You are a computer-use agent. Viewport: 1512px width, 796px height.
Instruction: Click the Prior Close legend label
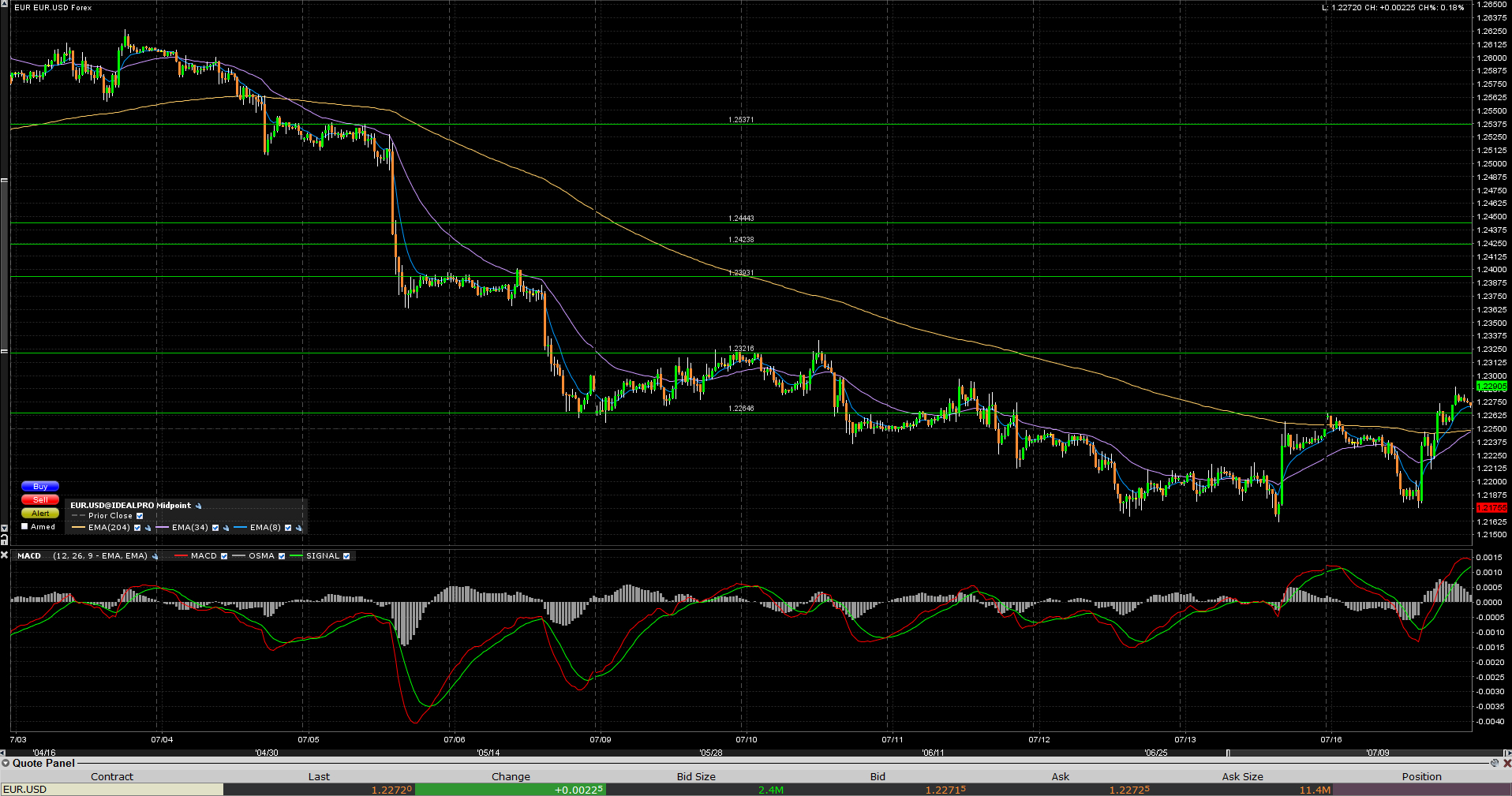click(110, 516)
